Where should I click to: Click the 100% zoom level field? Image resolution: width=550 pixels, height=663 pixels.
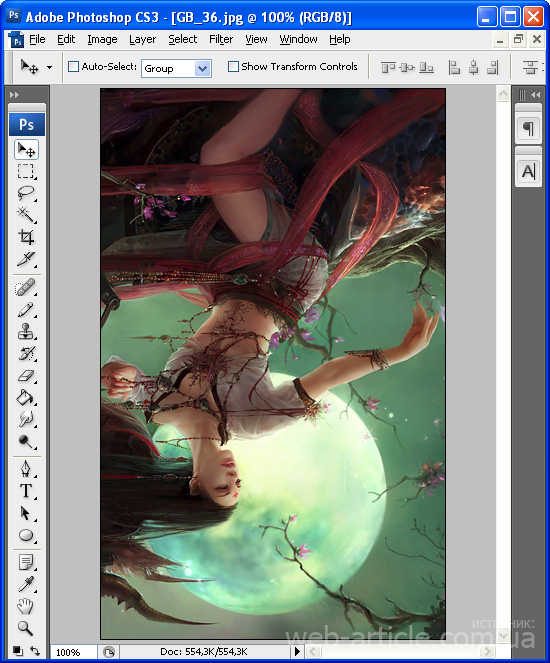click(74, 652)
